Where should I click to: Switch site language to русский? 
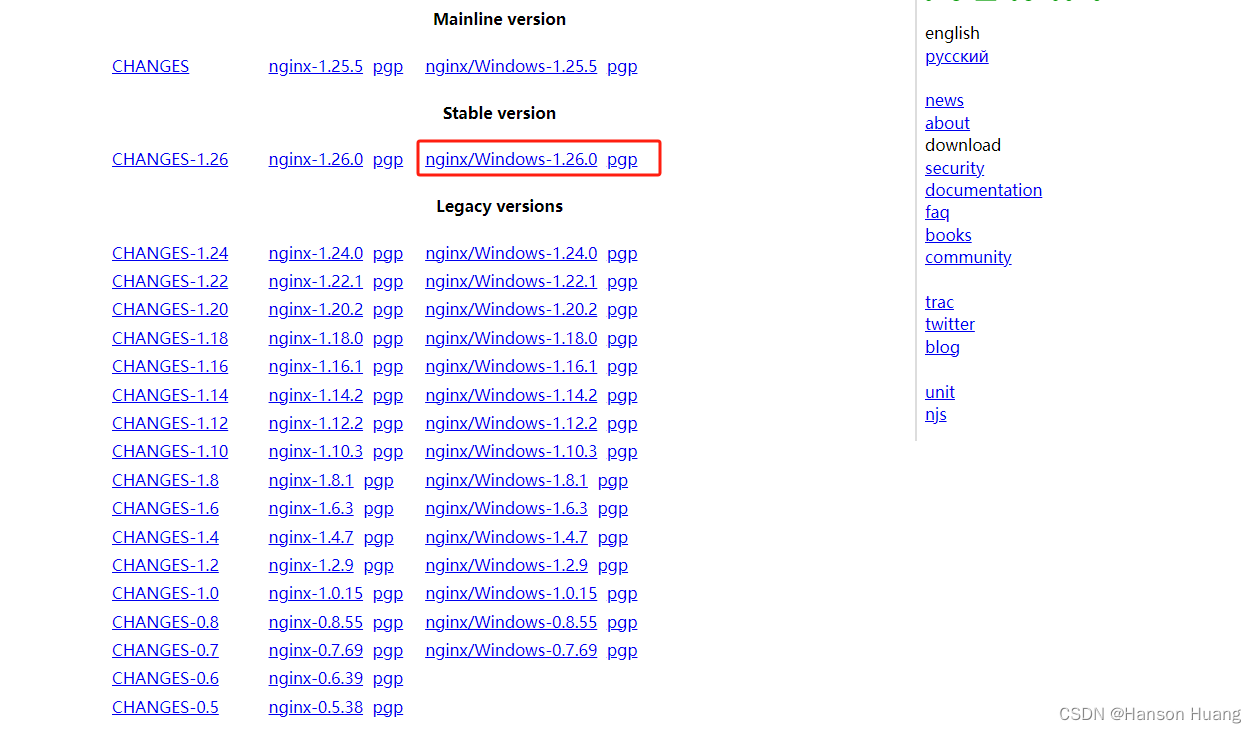957,56
